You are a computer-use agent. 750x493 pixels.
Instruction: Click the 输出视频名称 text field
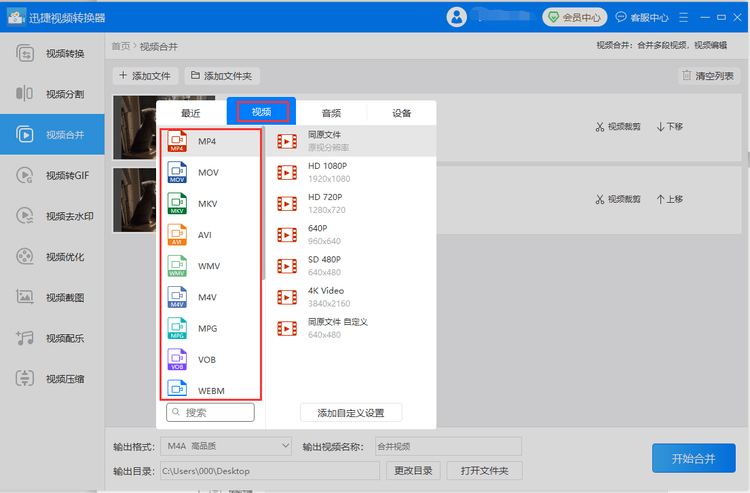[446, 446]
